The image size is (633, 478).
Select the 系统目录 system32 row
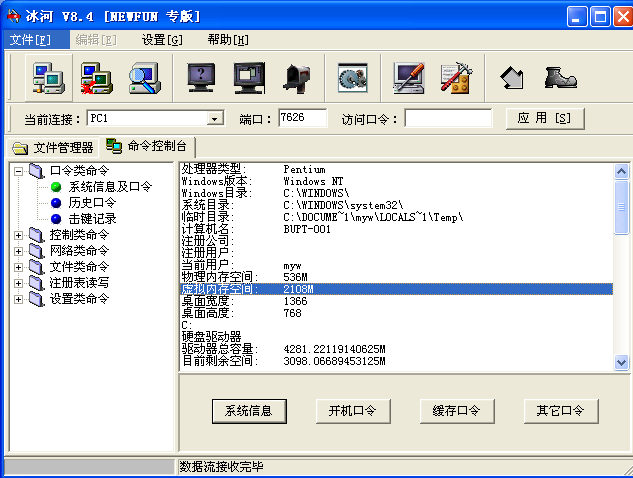(x=396, y=205)
